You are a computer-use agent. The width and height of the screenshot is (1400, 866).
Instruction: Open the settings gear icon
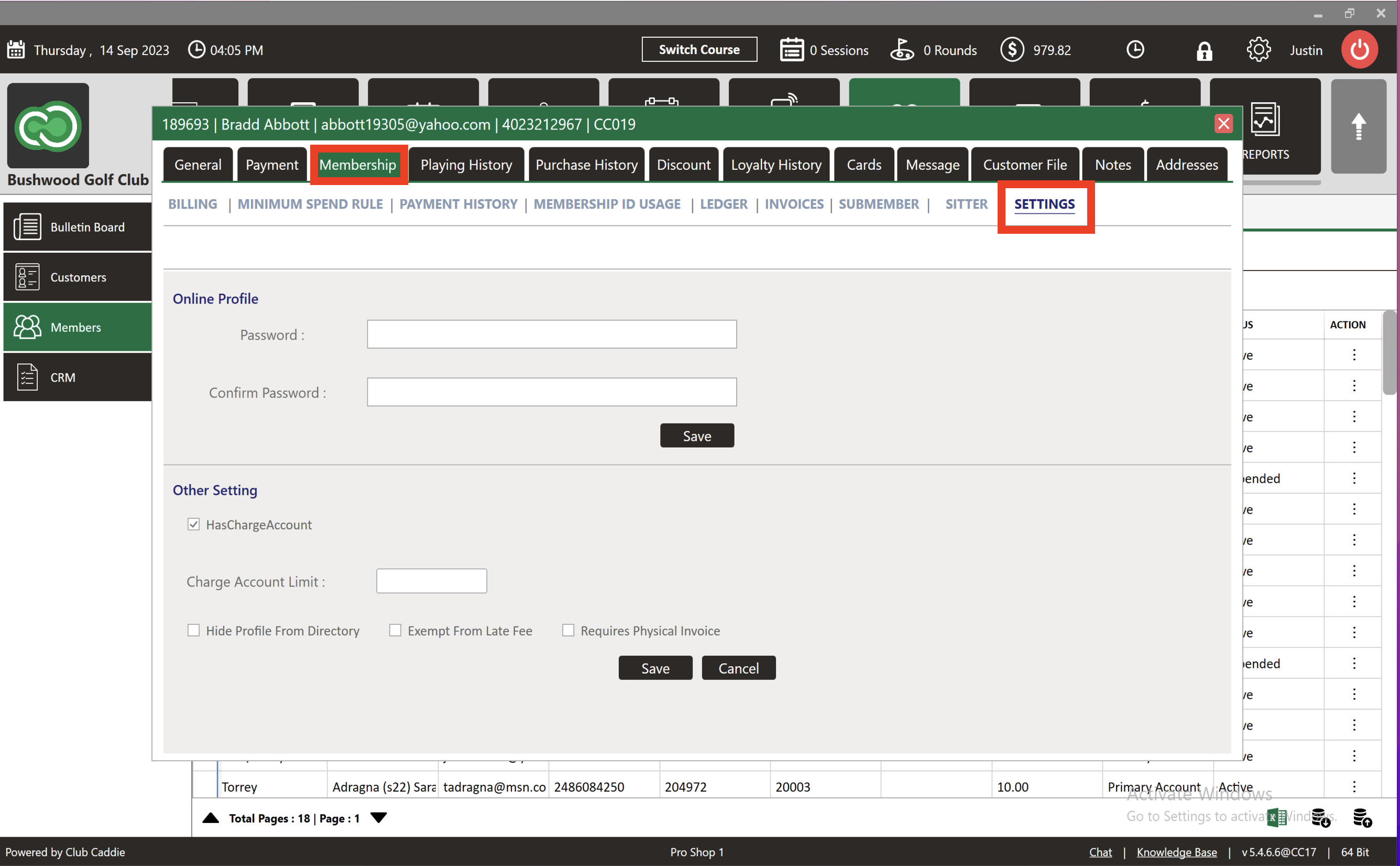[x=1258, y=50]
